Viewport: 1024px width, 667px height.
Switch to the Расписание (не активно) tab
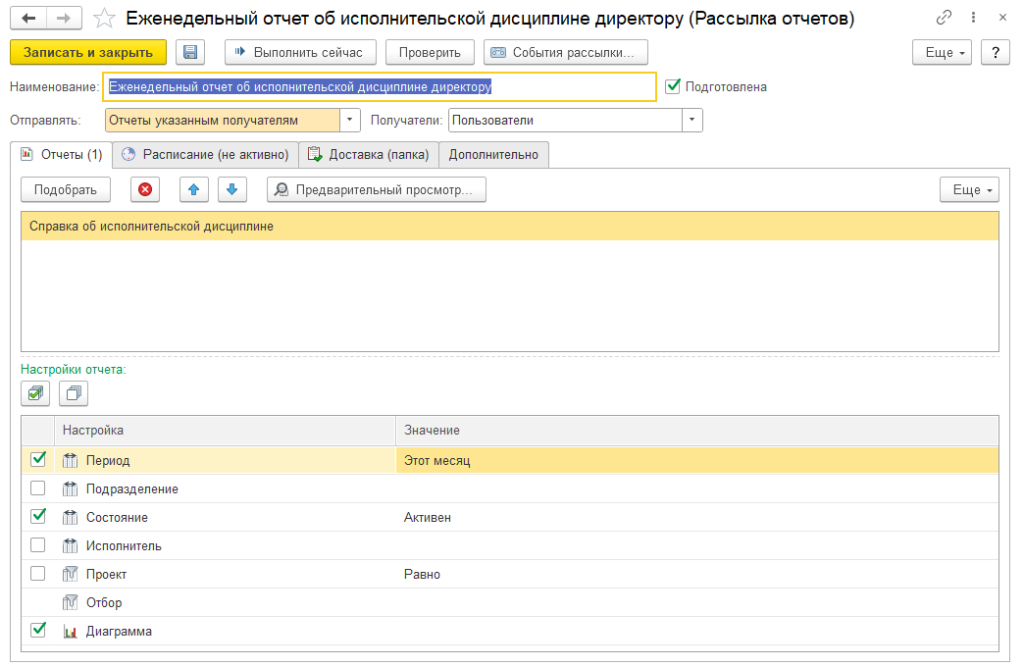(205, 155)
